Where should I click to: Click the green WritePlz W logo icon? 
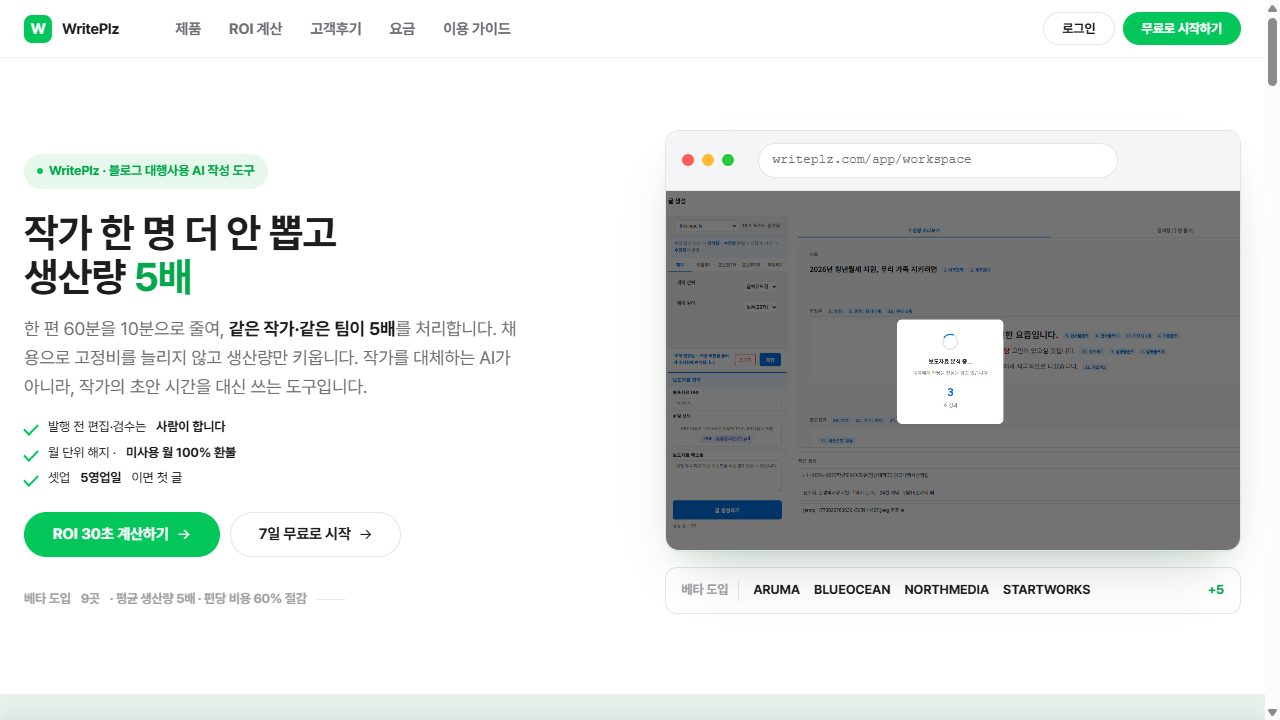click(39, 29)
